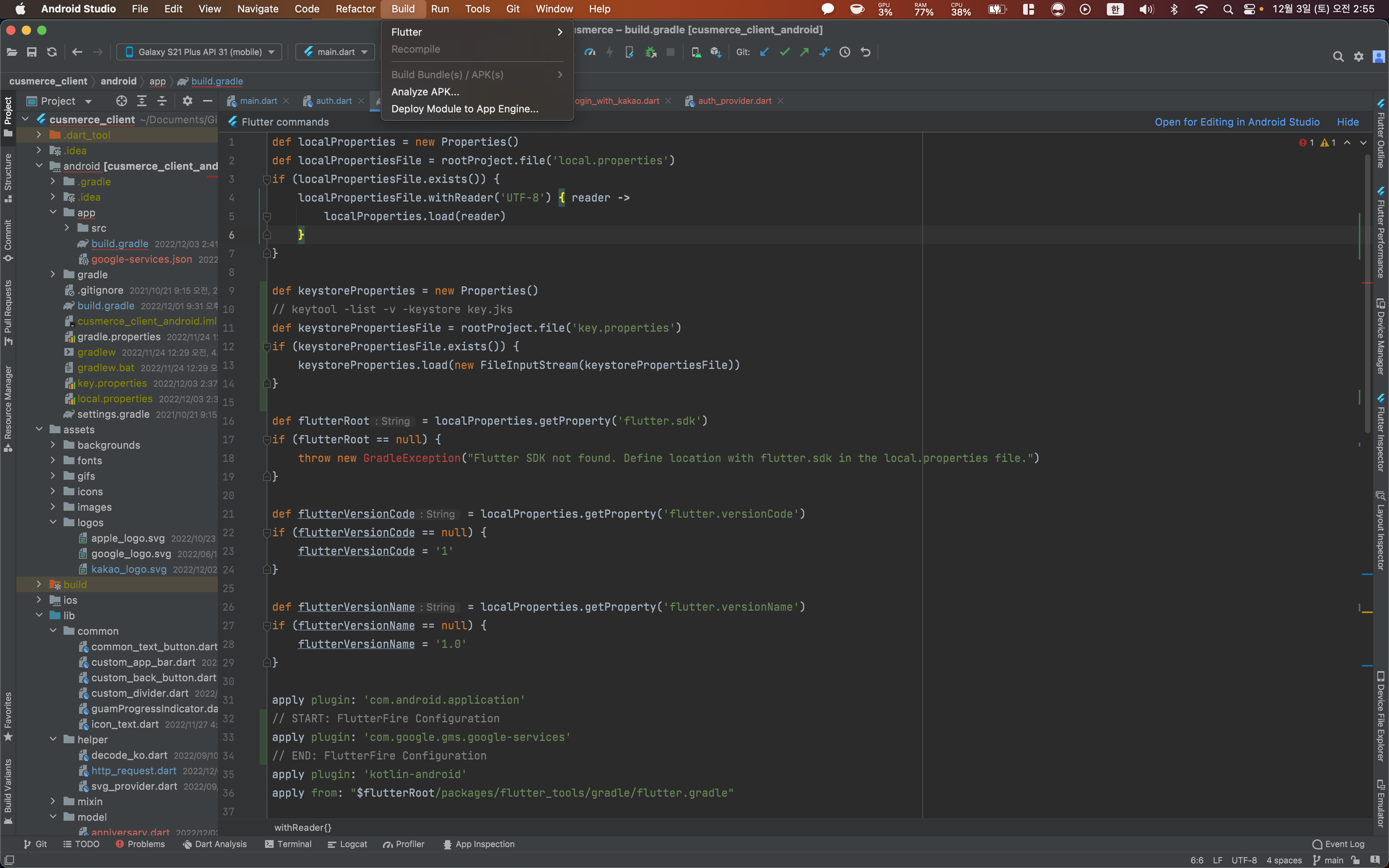
Task: Toggle the Device Manager side panel
Action: (1380, 336)
